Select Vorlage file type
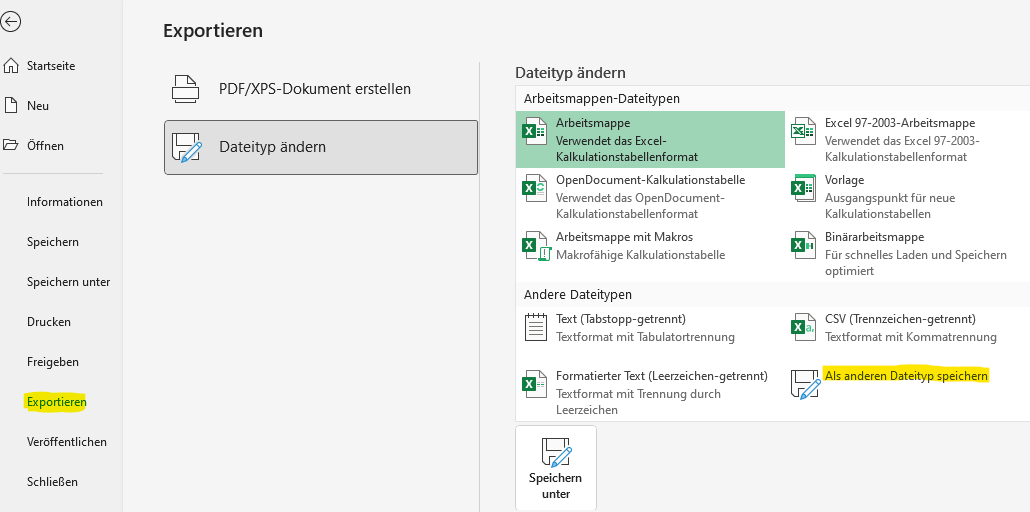 (844, 179)
